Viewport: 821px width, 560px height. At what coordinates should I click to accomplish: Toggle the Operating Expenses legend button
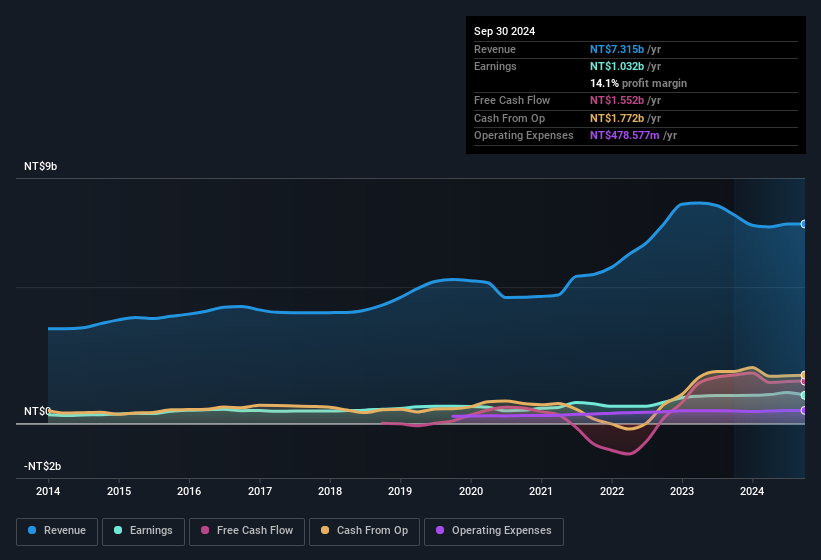(494, 532)
